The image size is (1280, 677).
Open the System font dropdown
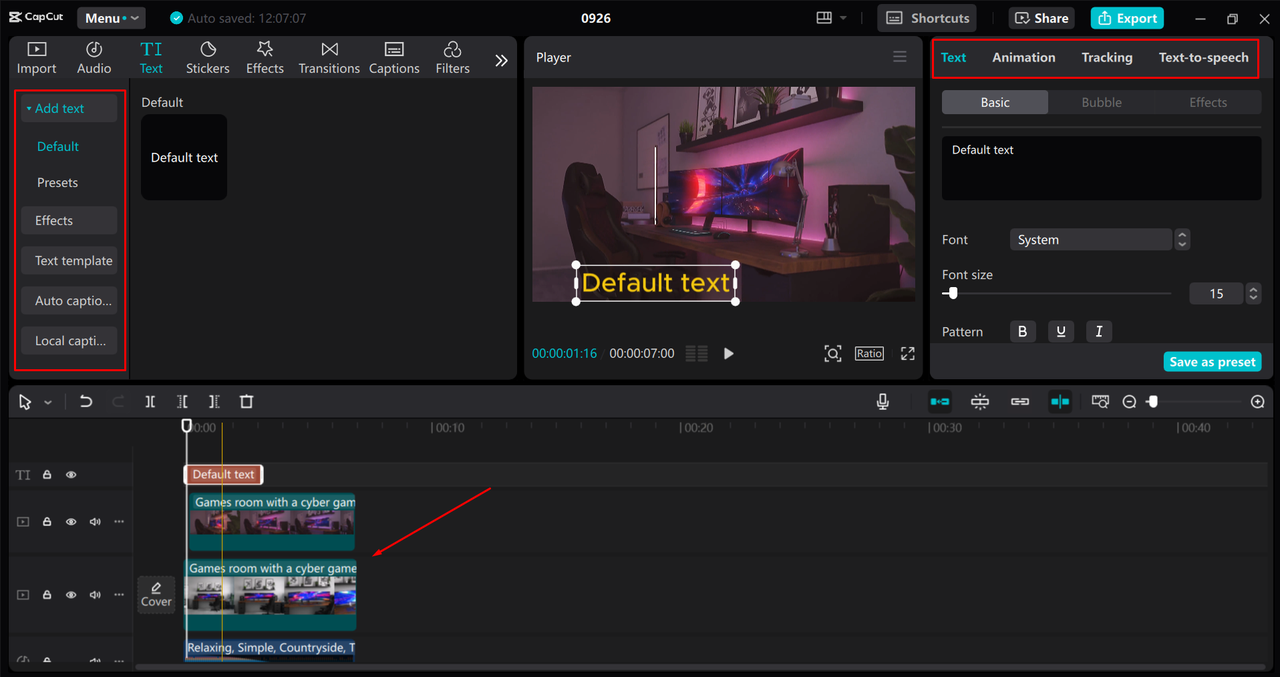pos(1091,240)
